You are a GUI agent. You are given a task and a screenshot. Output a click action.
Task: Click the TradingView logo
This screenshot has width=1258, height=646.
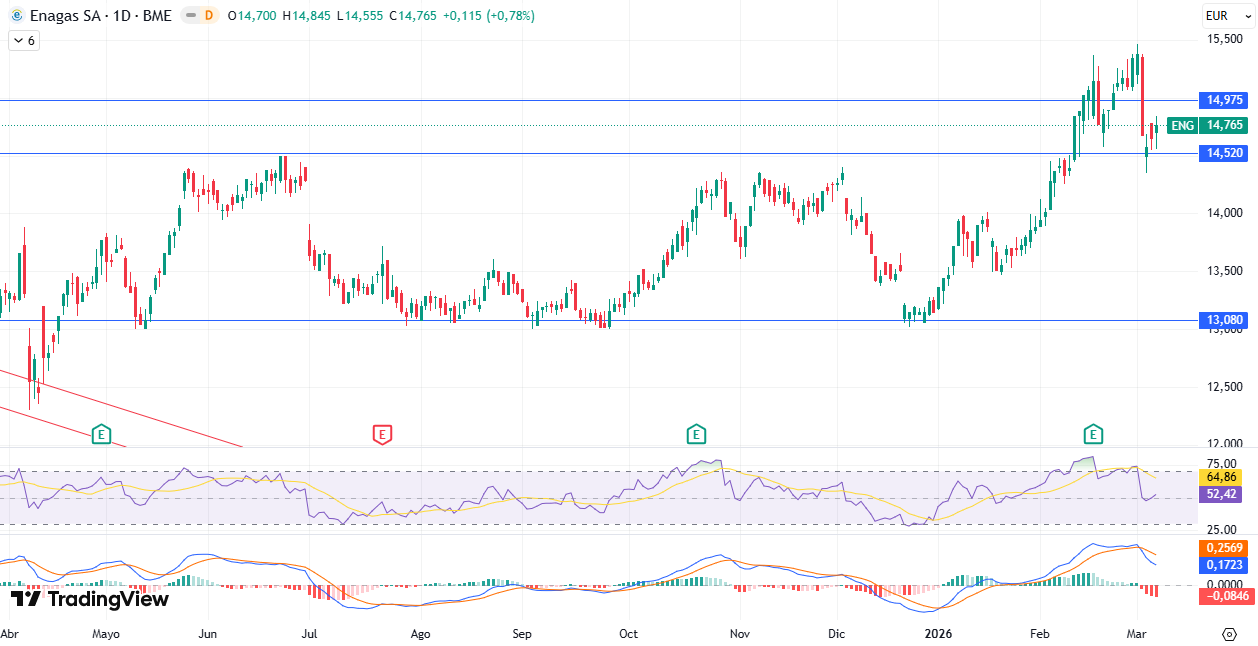(90, 599)
